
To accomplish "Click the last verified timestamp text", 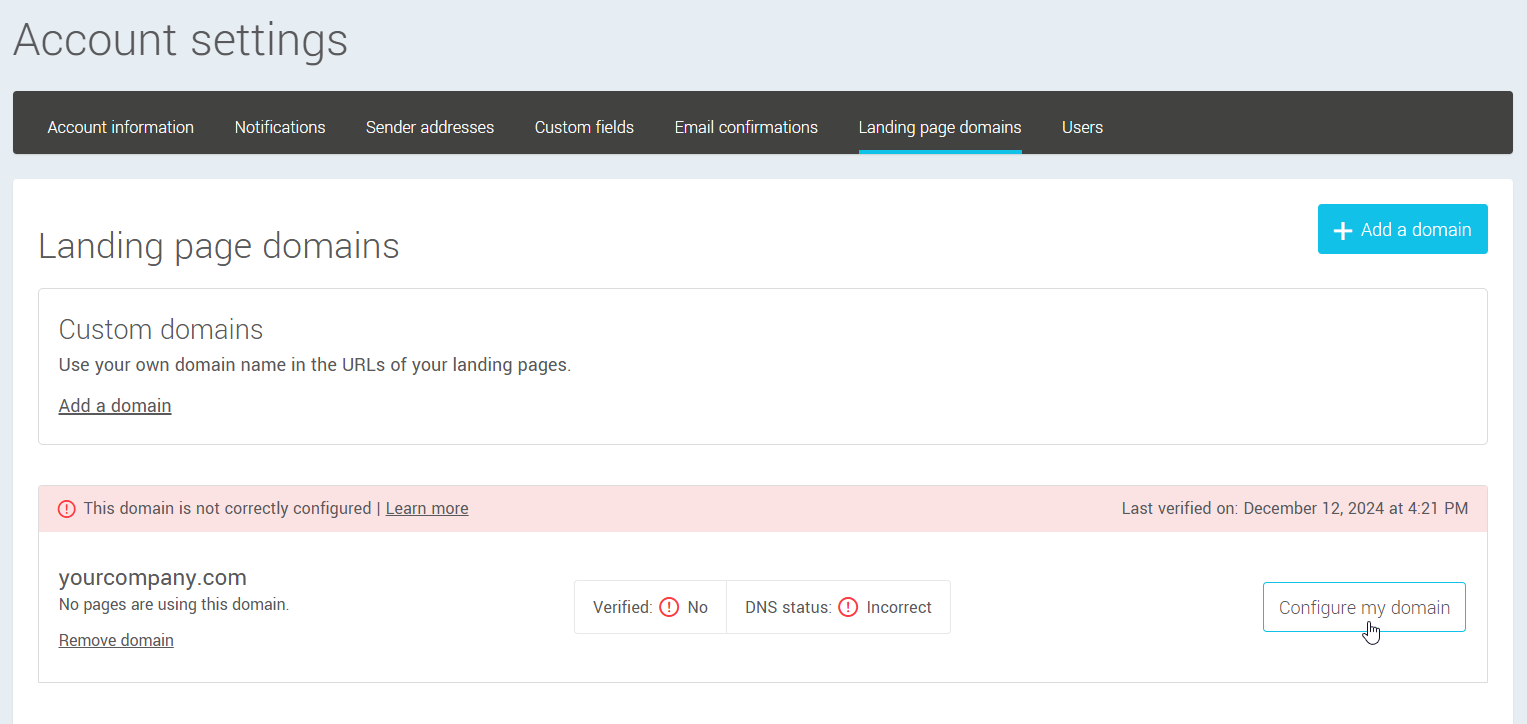I will 1295,508.
